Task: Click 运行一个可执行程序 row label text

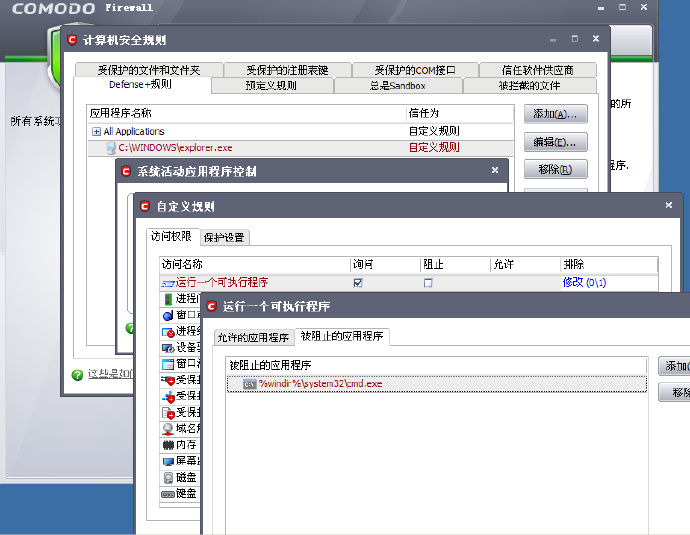Action: pos(222,282)
